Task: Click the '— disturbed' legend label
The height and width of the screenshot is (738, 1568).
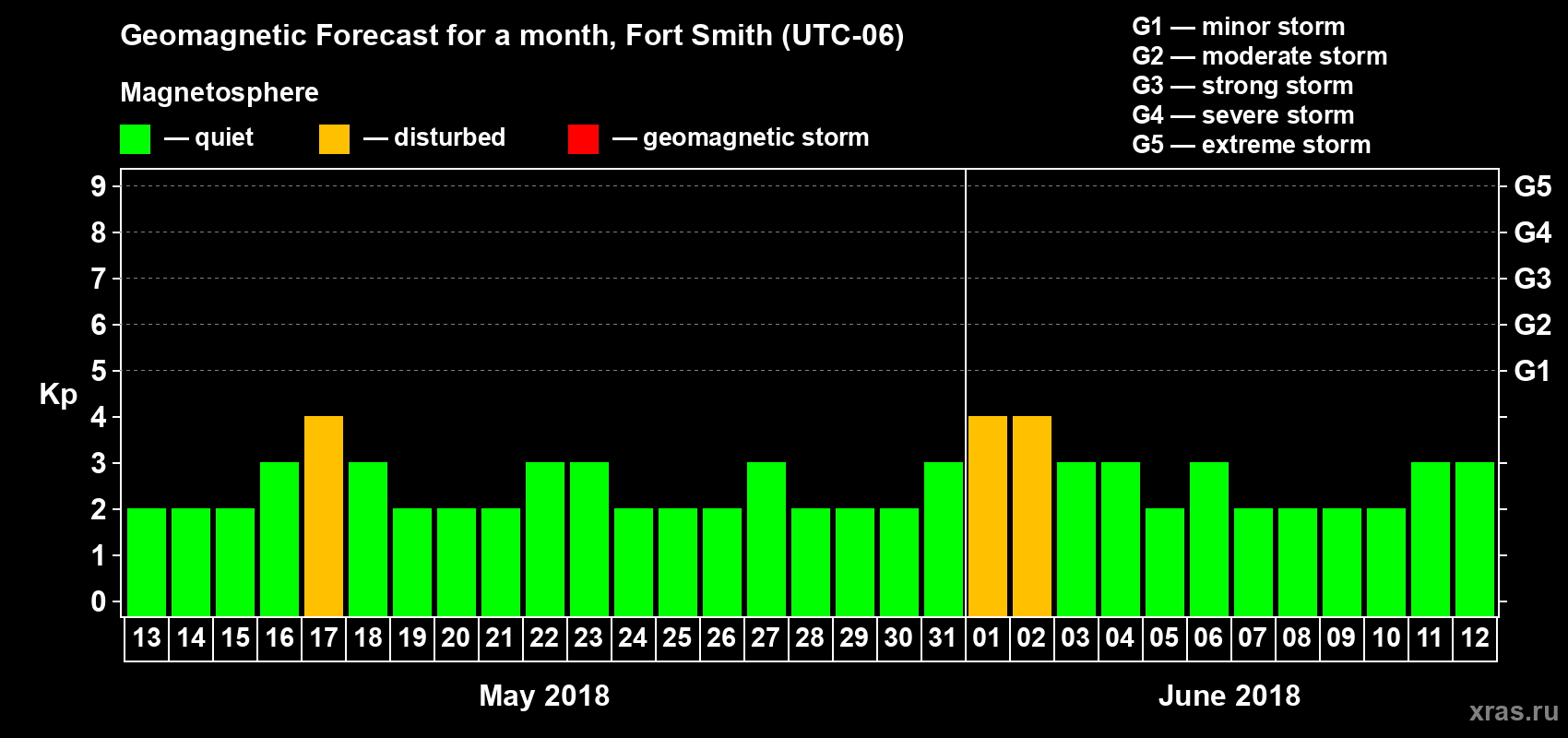Action: 434,137
